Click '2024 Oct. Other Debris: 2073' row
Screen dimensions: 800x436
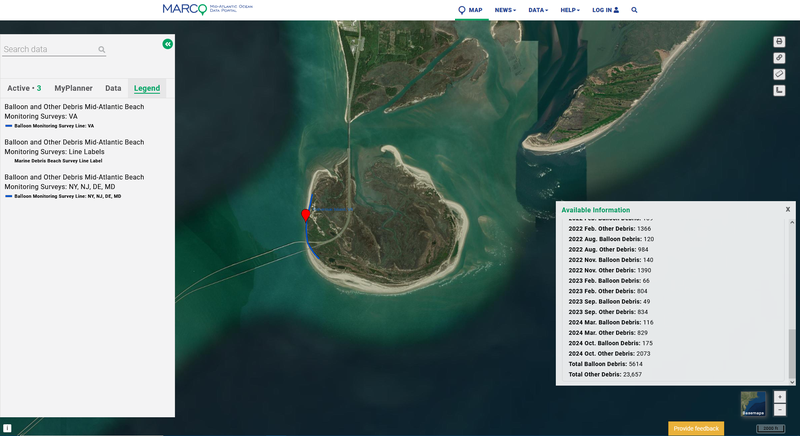point(609,353)
